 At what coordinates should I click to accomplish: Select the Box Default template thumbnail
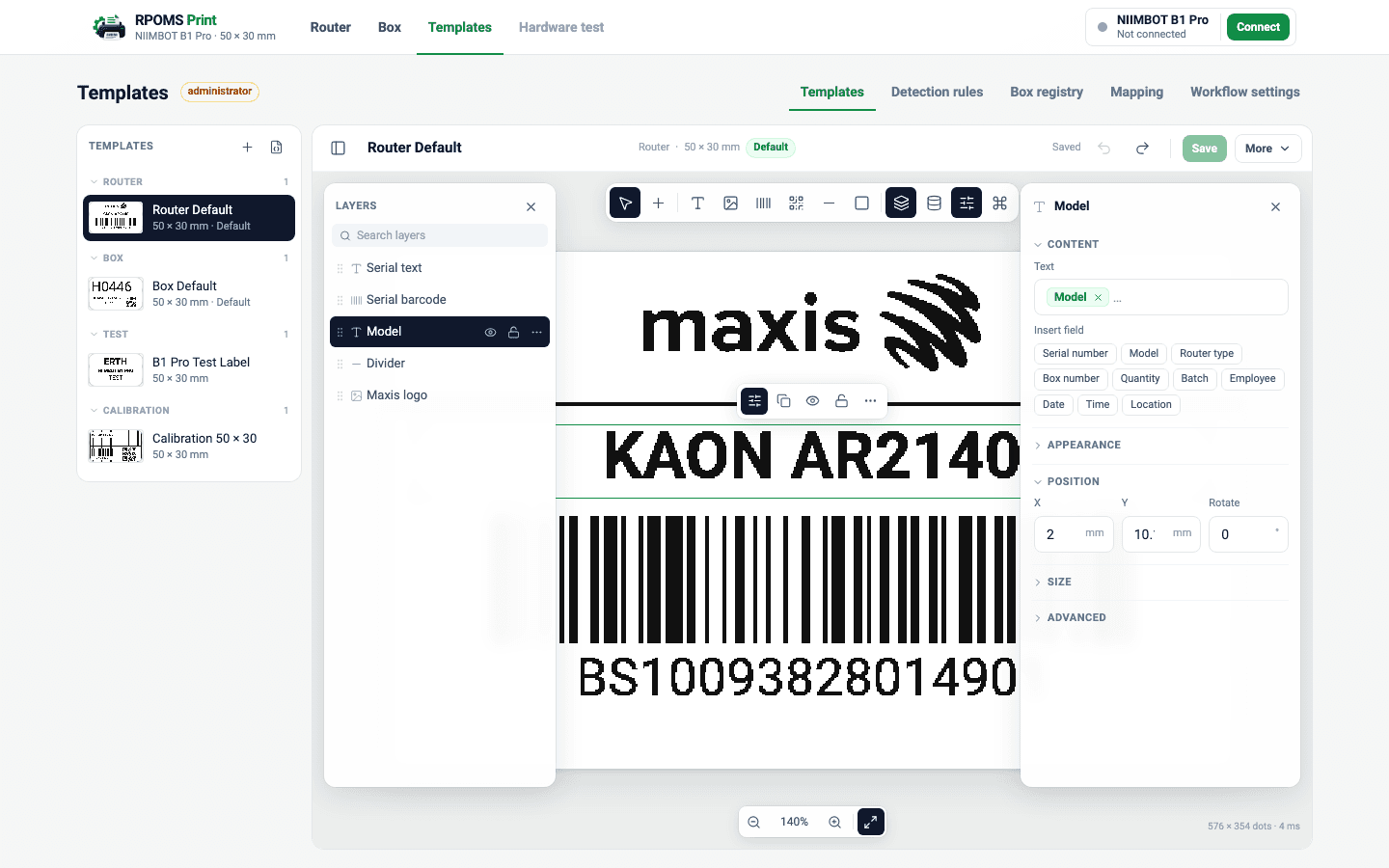coord(116,293)
